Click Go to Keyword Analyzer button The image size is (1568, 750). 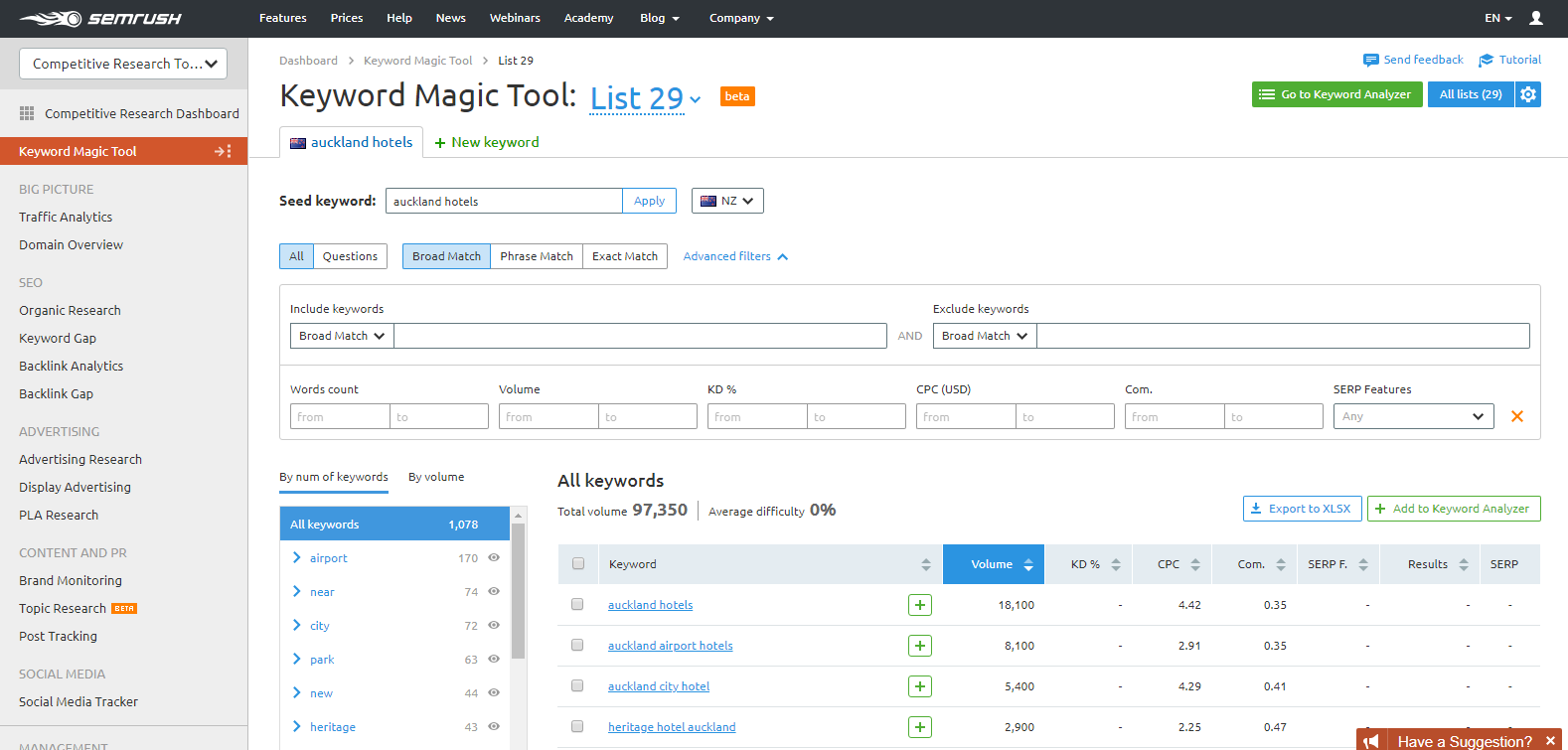pyautogui.click(x=1337, y=94)
